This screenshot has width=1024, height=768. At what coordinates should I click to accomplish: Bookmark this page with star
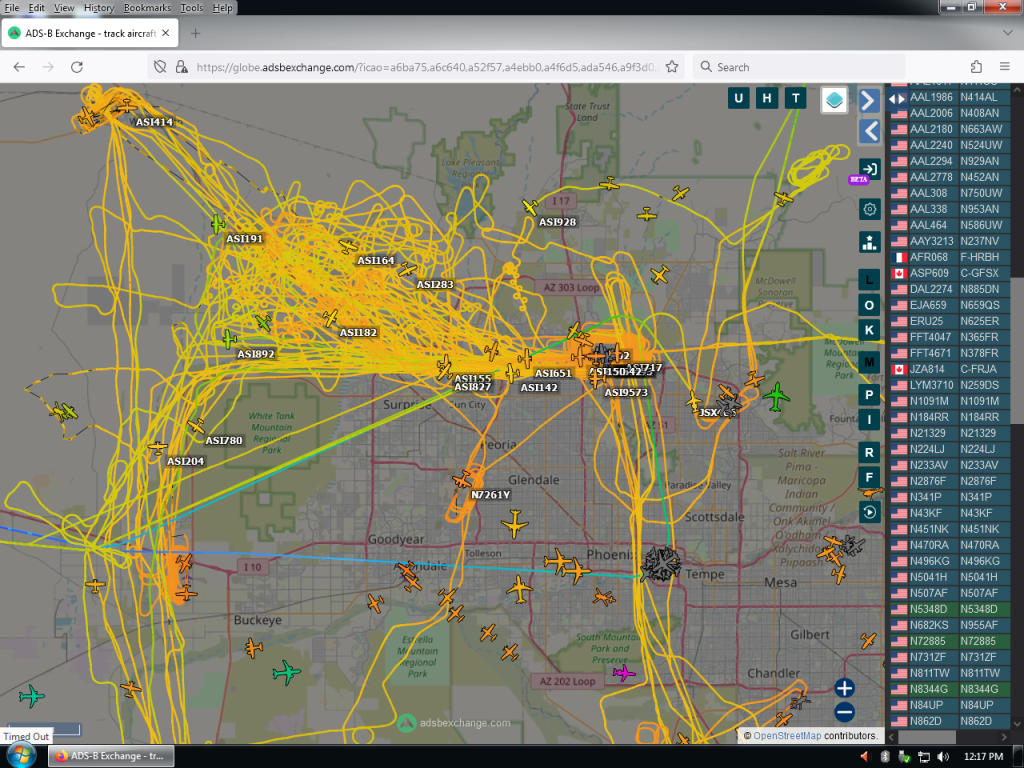pos(671,67)
